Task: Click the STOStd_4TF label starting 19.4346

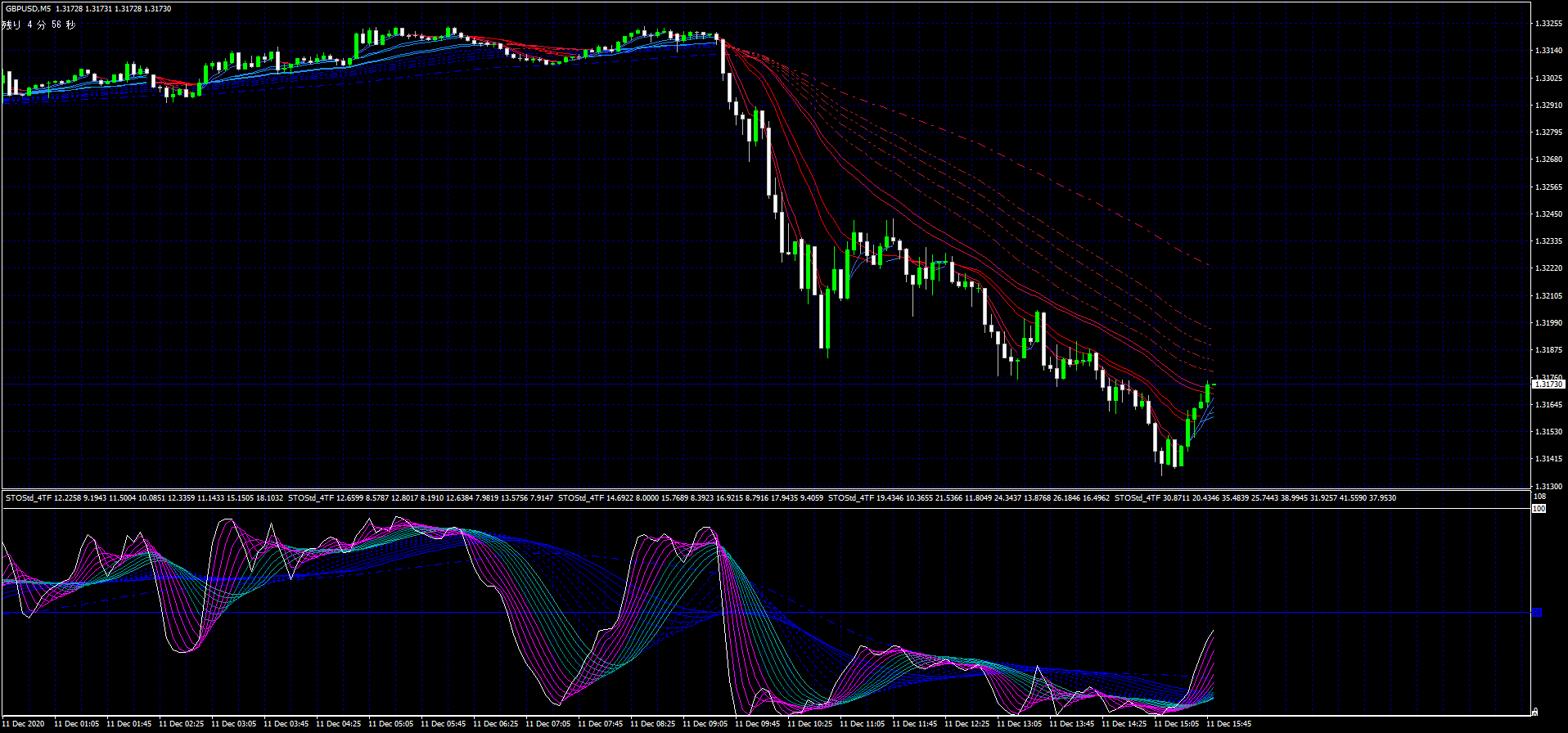Action: (969, 498)
